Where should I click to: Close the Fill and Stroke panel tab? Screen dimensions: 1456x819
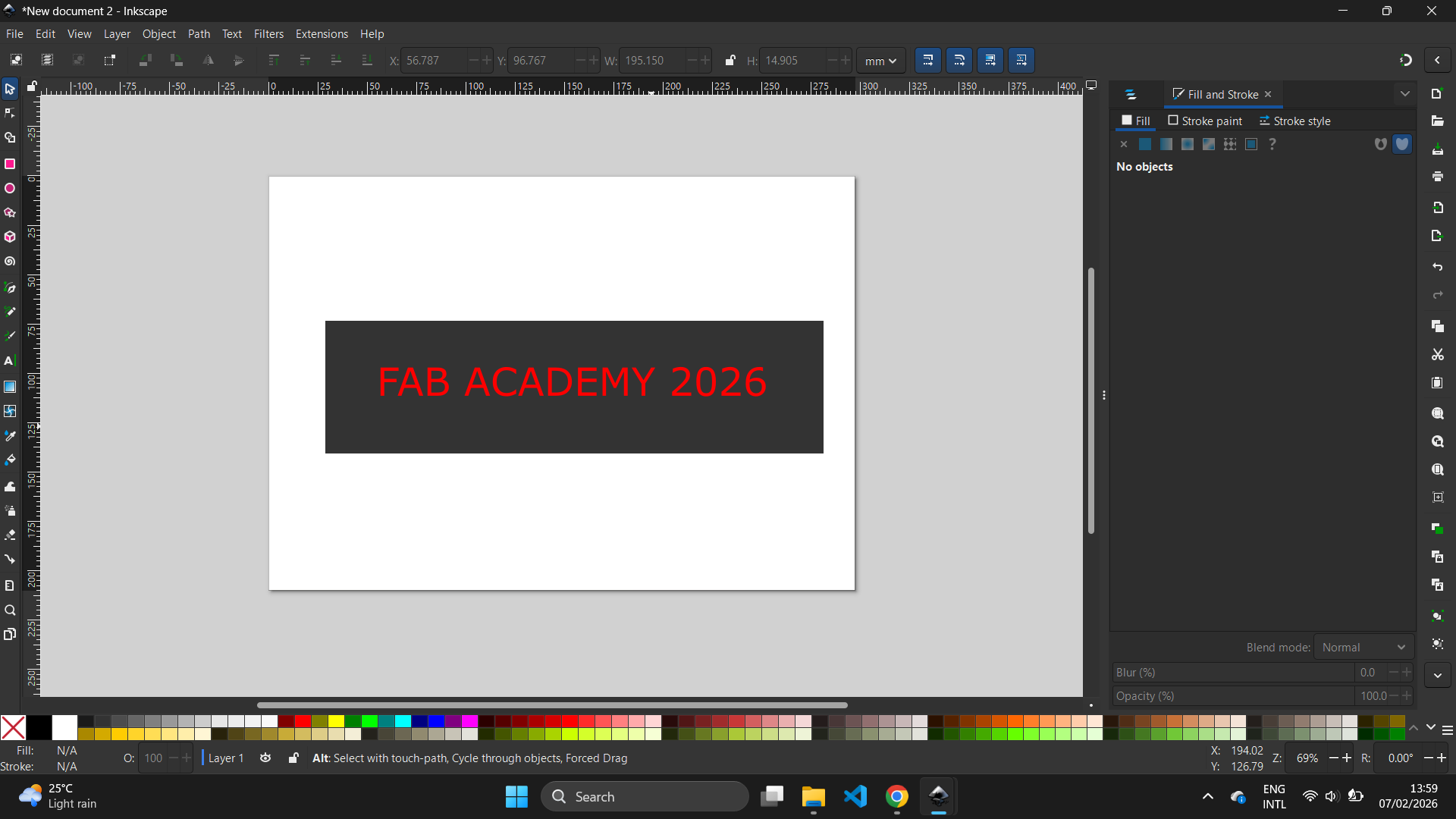pyautogui.click(x=1268, y=94)
